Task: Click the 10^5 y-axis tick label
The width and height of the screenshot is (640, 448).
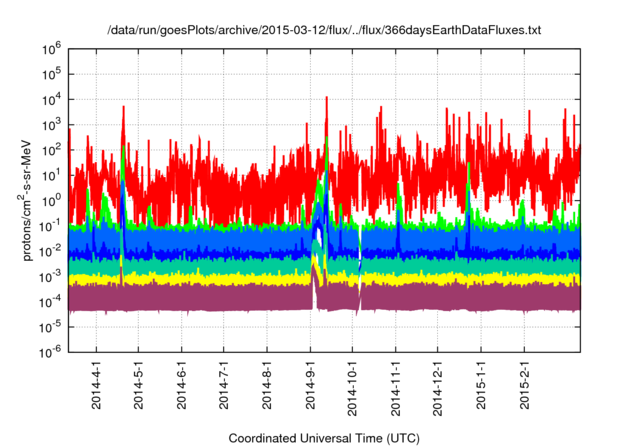Action: click(51, 75)
